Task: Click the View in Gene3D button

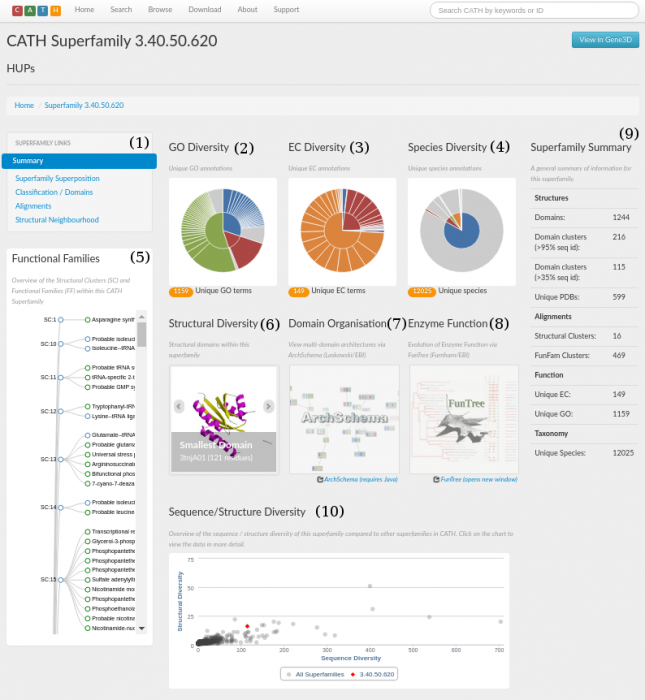Action: pos(605,40)
